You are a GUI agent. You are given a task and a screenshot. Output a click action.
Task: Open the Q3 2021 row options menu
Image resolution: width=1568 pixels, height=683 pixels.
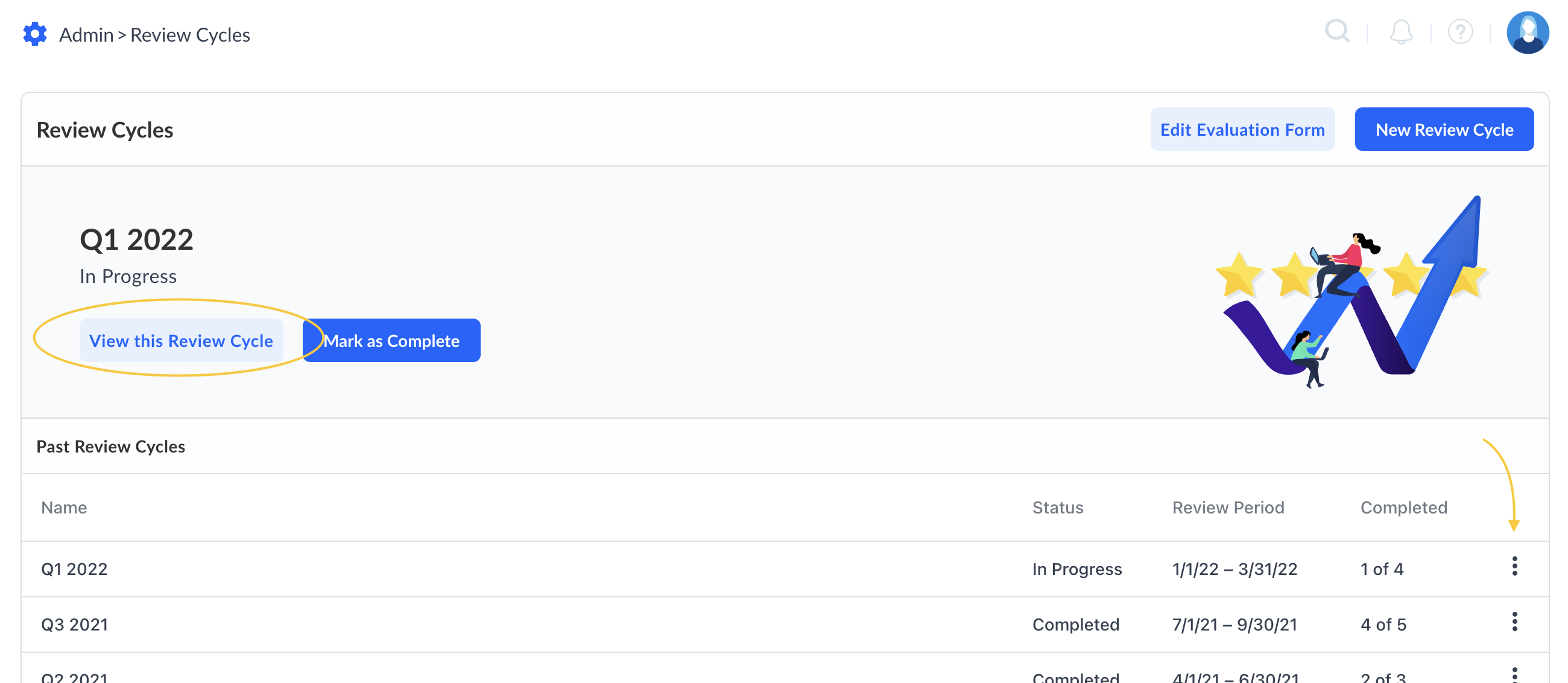pos(1514,622)
